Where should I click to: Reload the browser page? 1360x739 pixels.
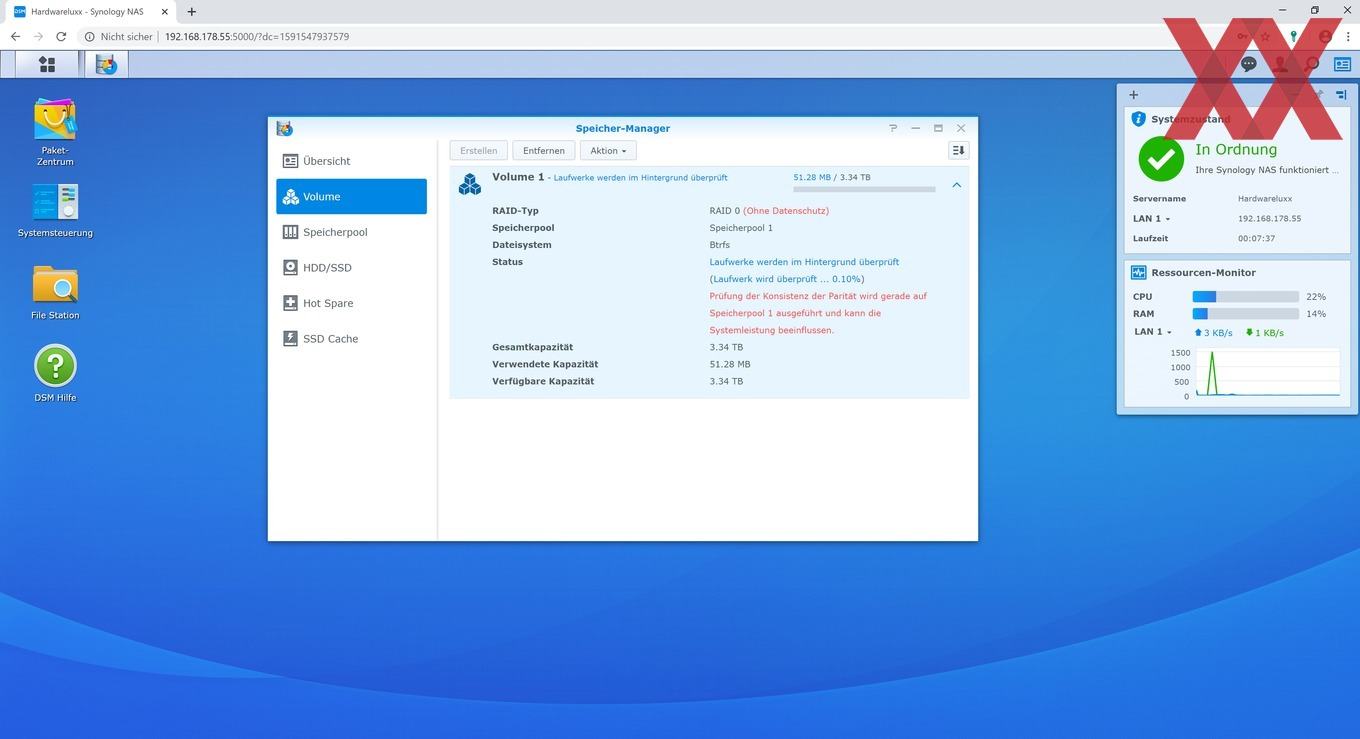point(61,36)
